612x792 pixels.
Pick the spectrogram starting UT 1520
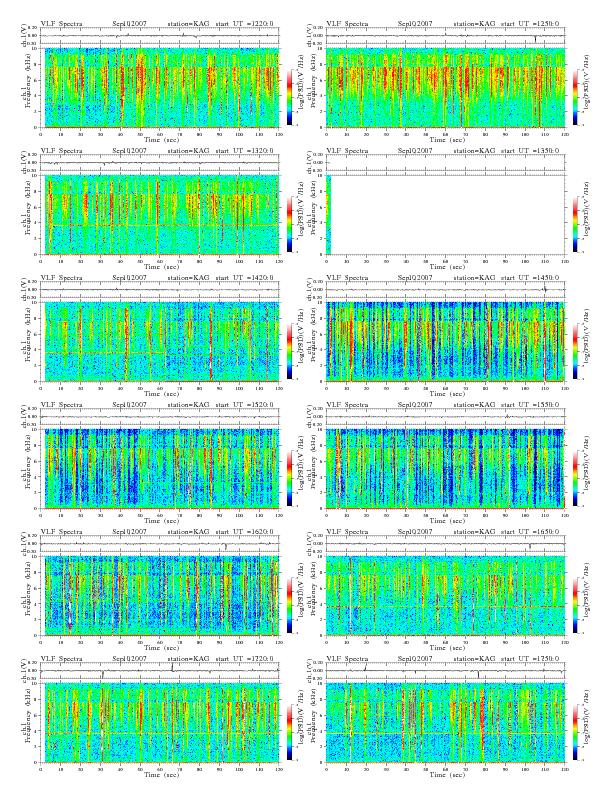(160, 469)
